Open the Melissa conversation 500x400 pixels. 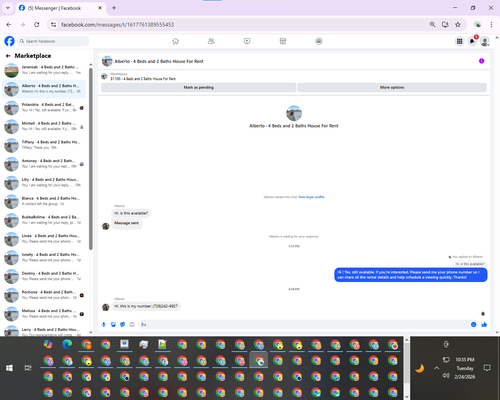coord(44,314)
